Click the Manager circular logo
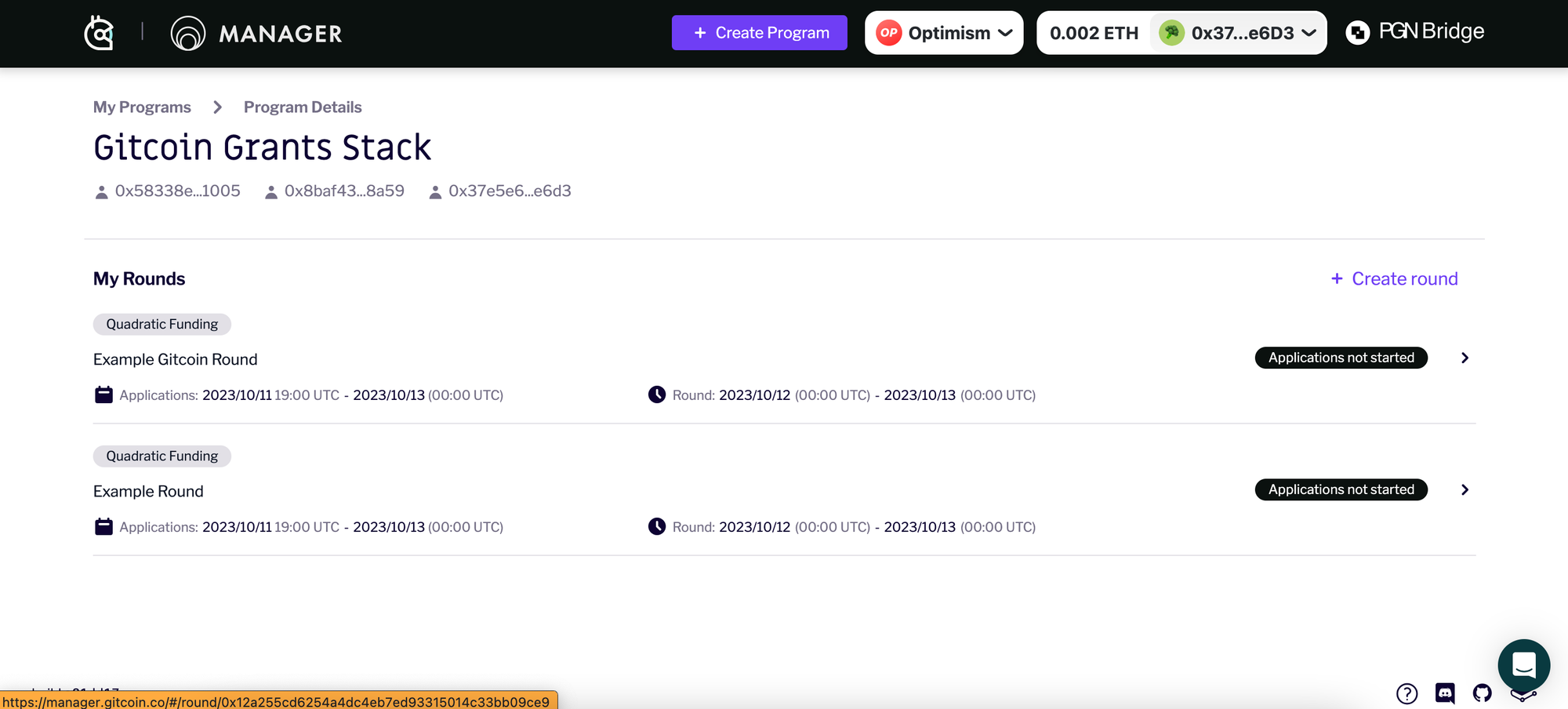Viewport: 1568px width, 709px height. coord(188,33)
